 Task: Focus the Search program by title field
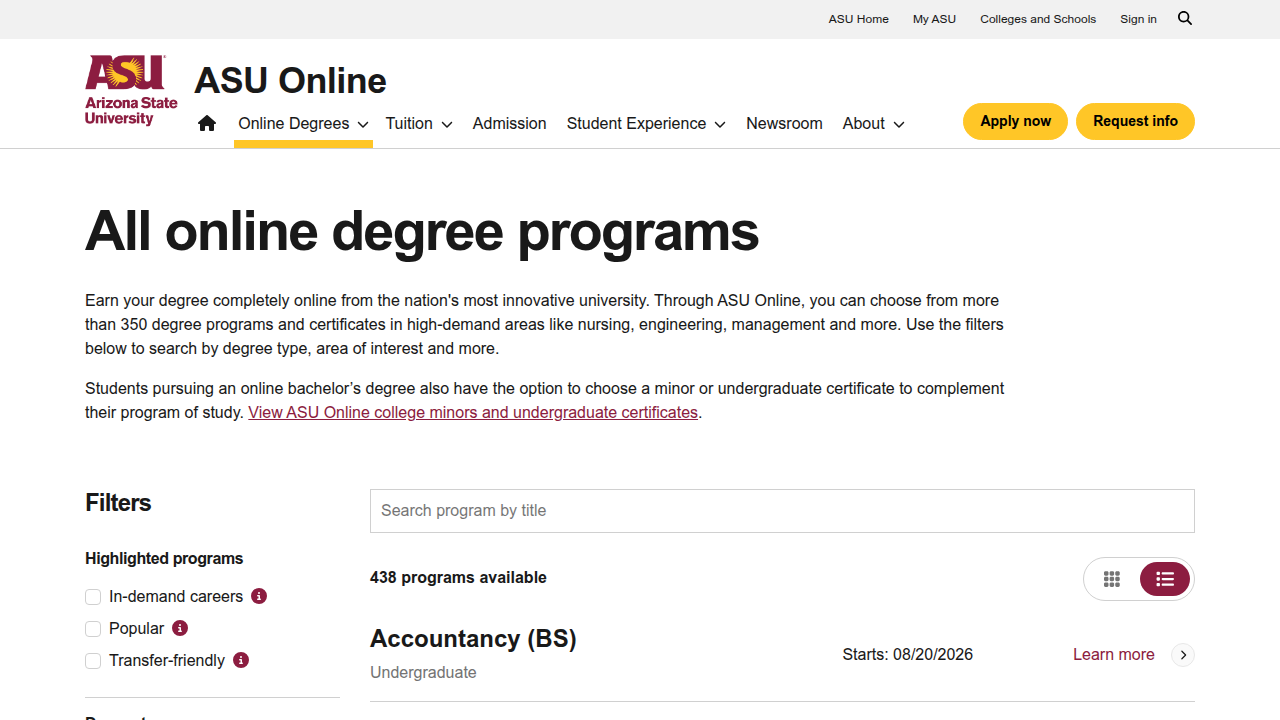pyautogui.click(x=782, y=511)
